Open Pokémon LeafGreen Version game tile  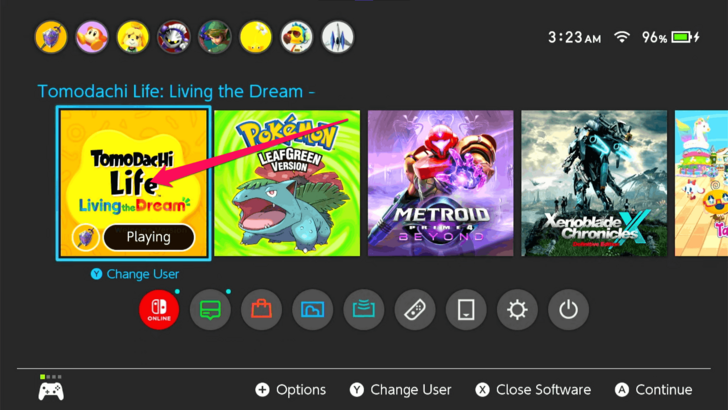tap(287, 183)
